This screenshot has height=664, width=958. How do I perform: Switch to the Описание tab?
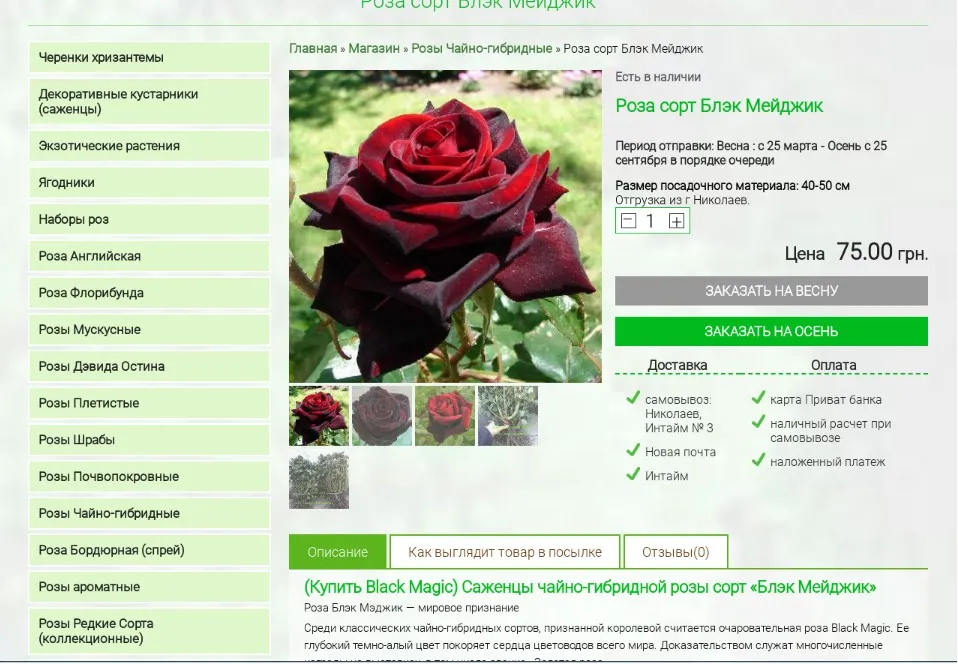tap(337, 552)
